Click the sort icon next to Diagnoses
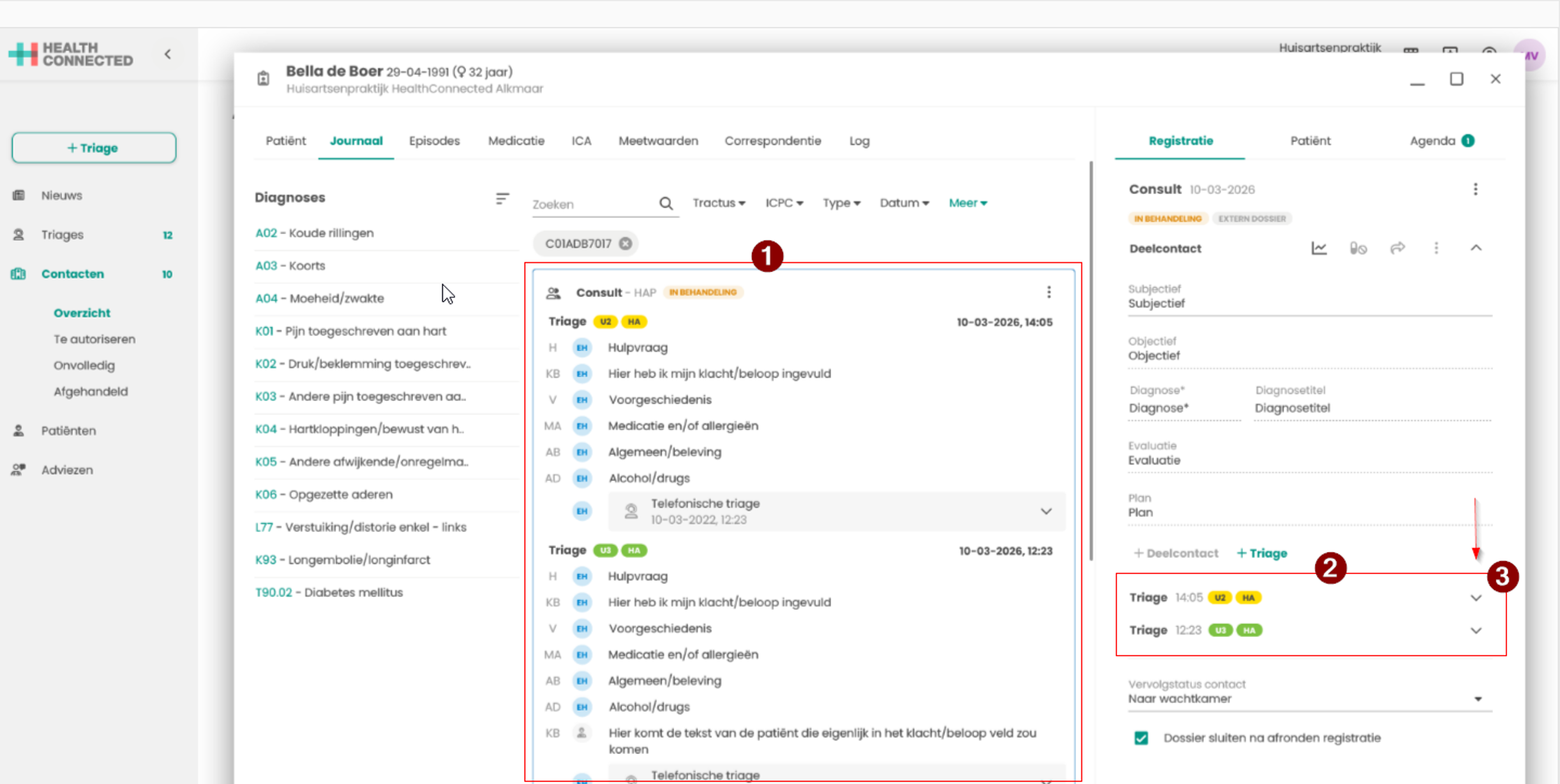The width and height of the screenshot is (1560, 784). click(502, 198)
